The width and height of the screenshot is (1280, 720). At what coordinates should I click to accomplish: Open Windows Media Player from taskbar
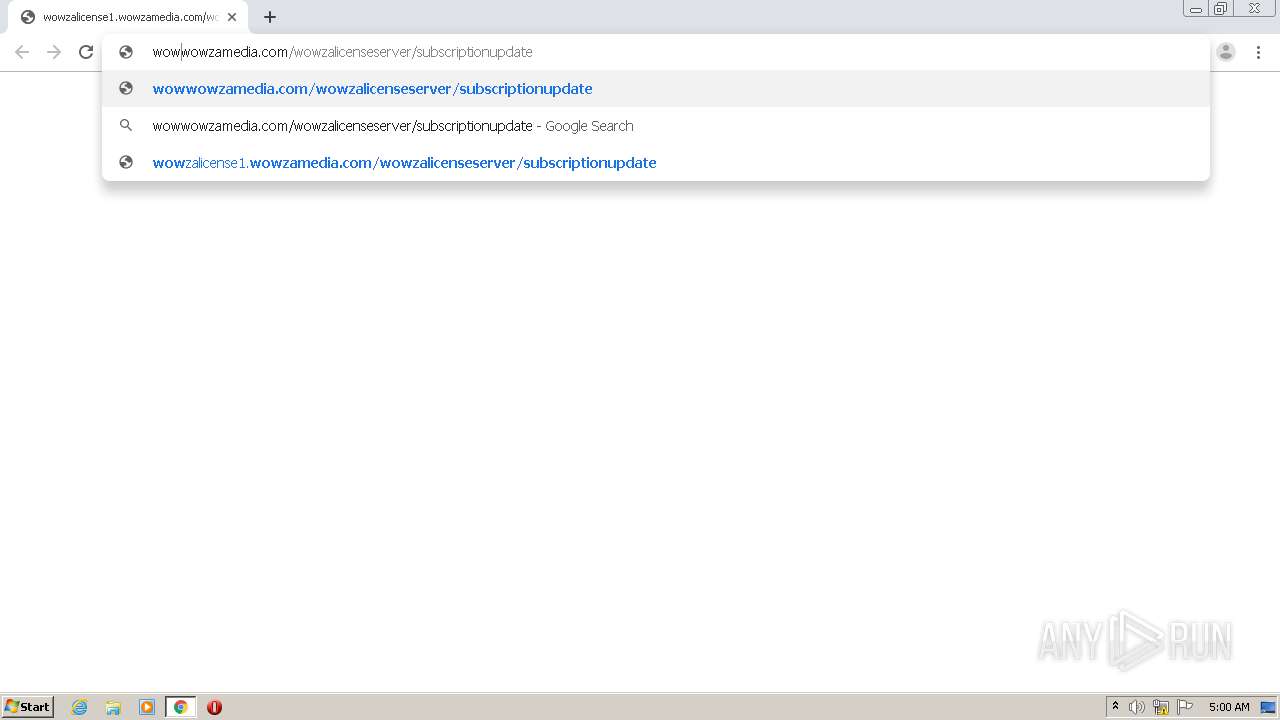tap(147, 707)
